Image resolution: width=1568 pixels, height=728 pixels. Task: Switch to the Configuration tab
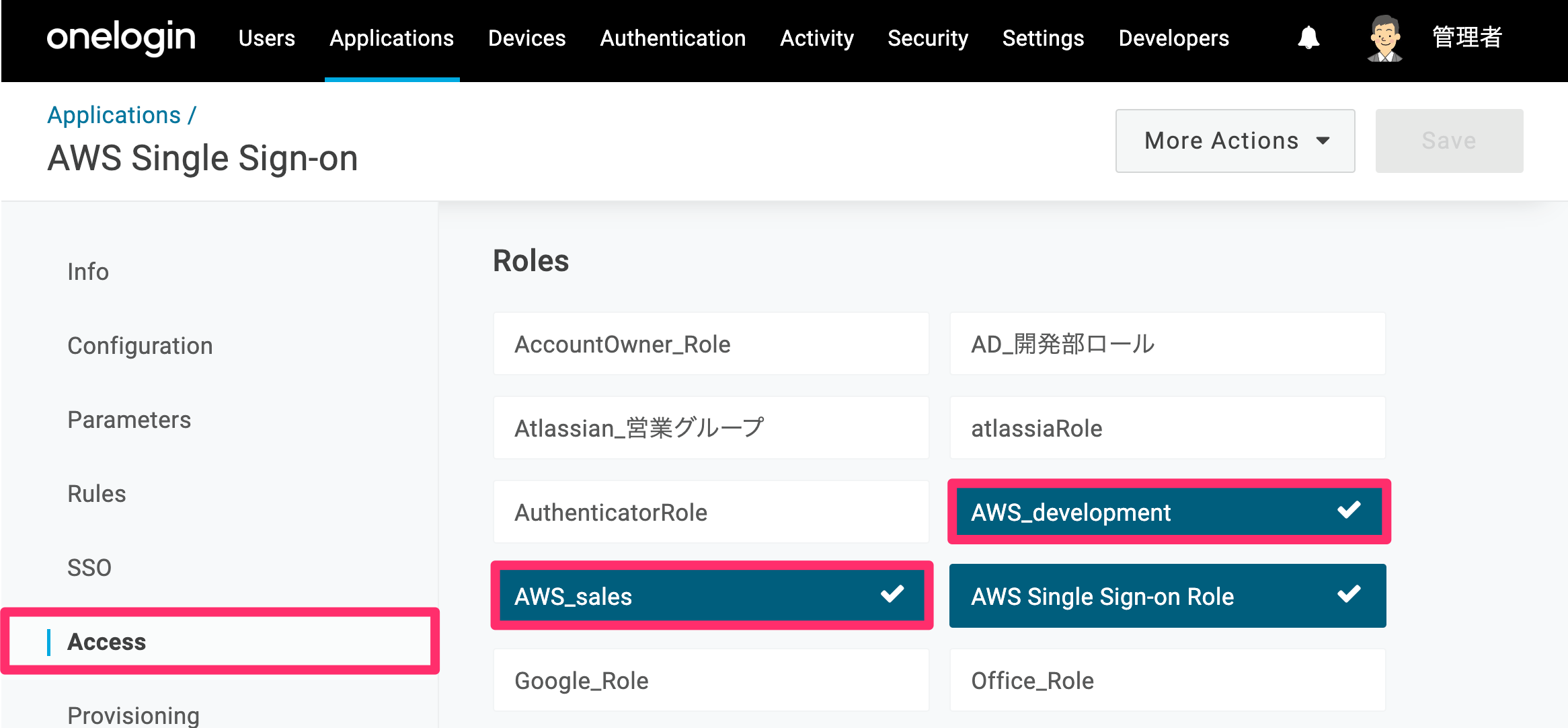[140, 346]
